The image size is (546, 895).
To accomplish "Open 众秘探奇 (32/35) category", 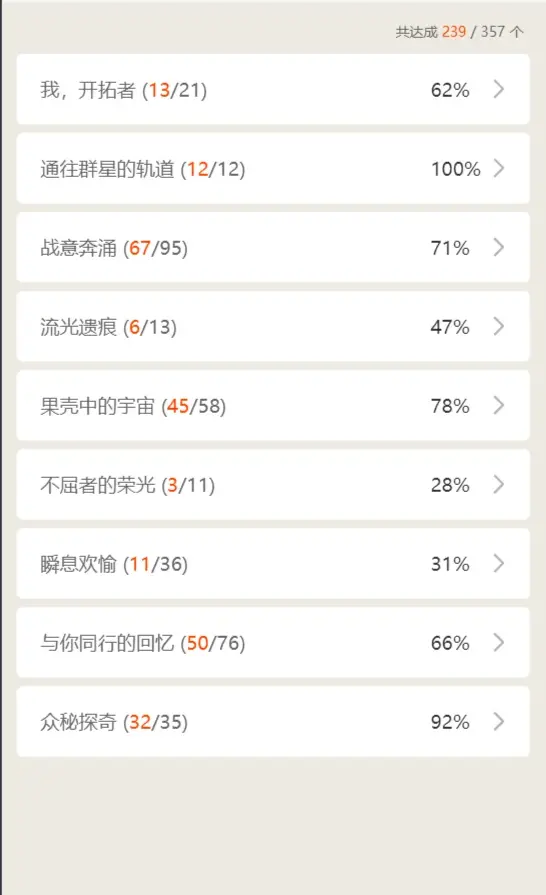I will click(273, 721).
